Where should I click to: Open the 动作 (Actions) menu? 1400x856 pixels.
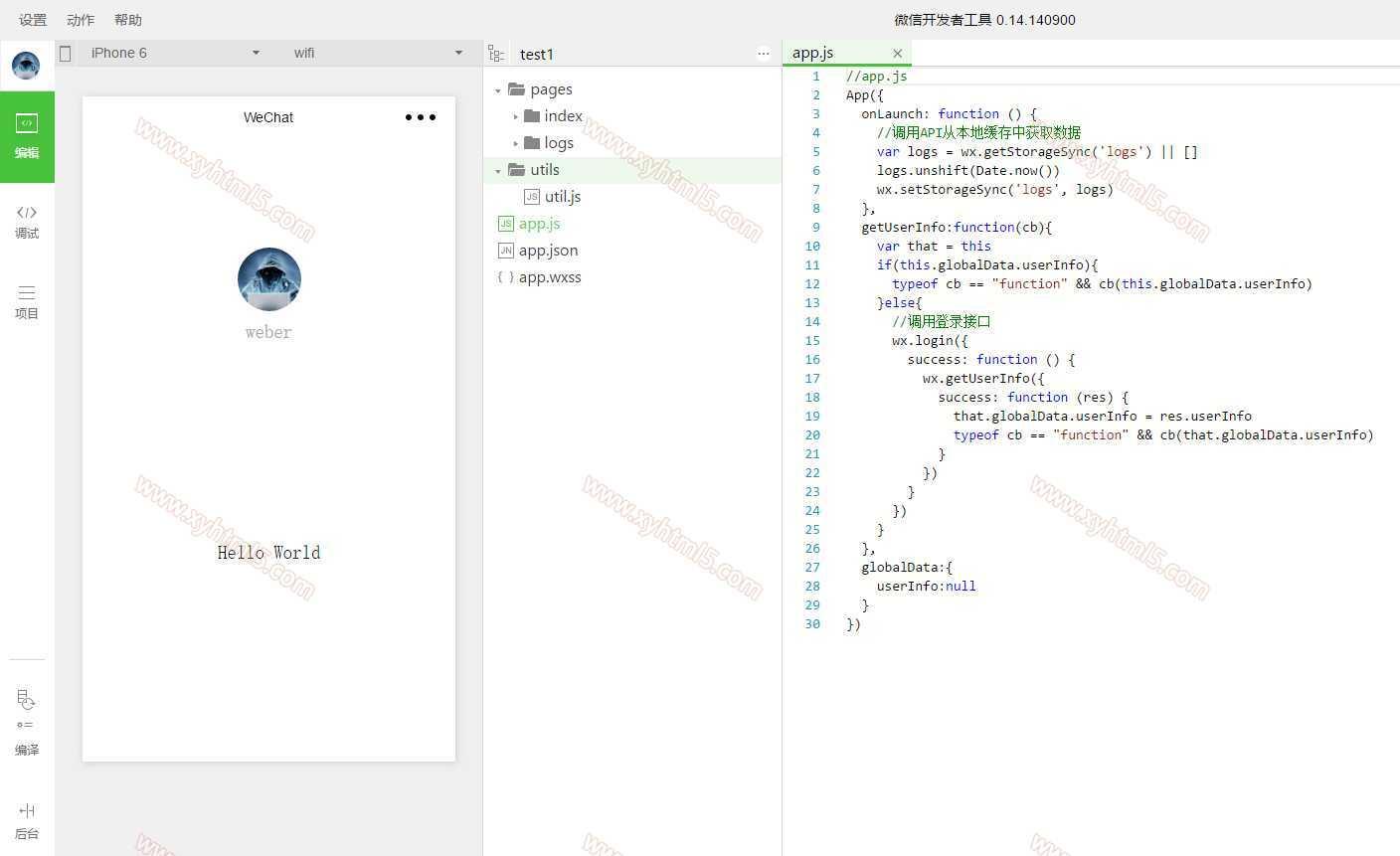click(x=81, y=20)
